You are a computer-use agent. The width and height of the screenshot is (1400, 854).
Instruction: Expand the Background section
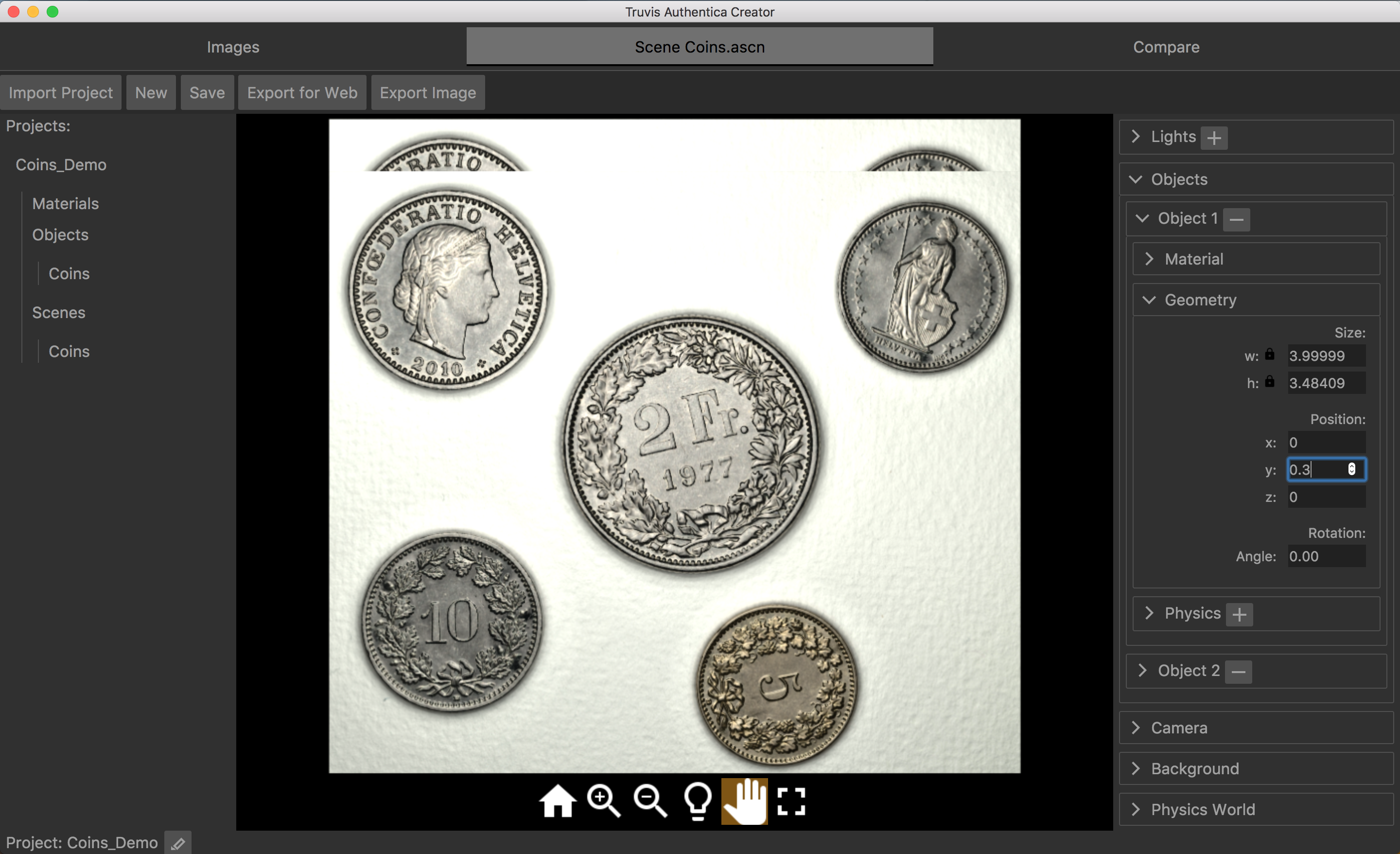1135,769
